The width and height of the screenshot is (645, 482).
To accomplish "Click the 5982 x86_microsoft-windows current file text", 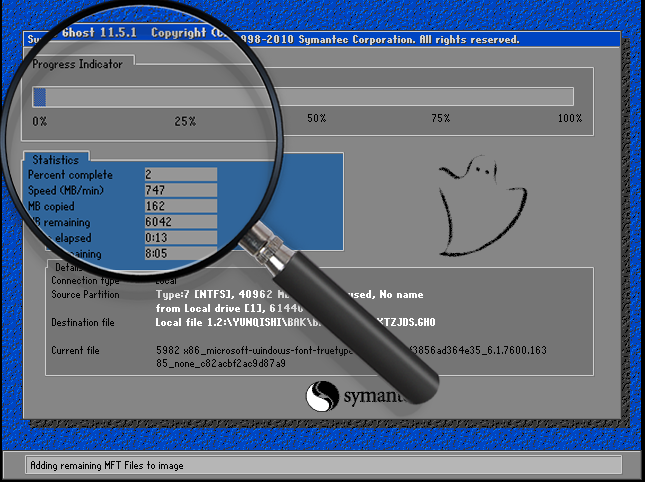I will pyautogui.click(x=351, y=350).
